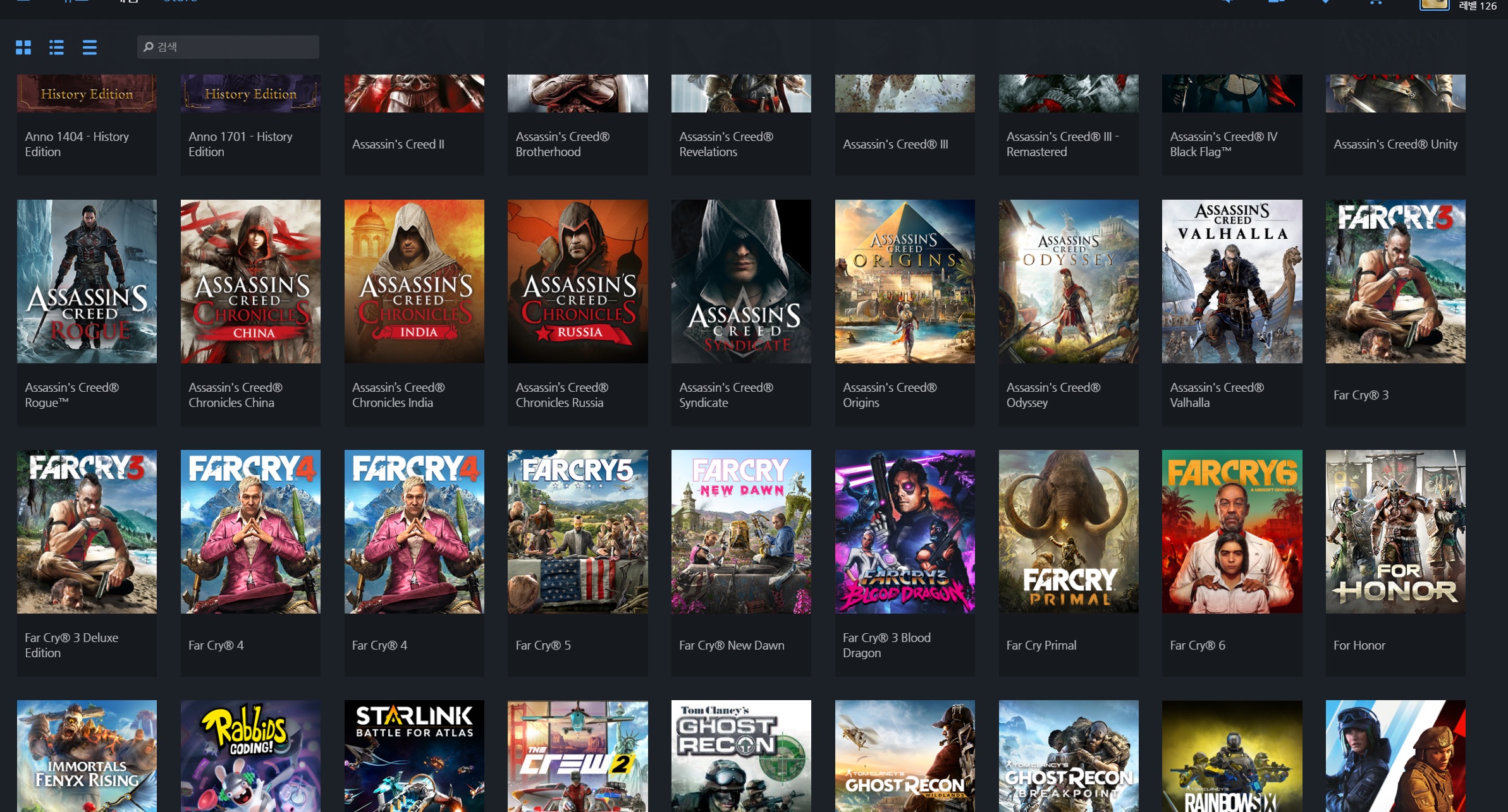
Task: Open Far Cry 3 Blood Dragon cover
Action: point(905,531)
